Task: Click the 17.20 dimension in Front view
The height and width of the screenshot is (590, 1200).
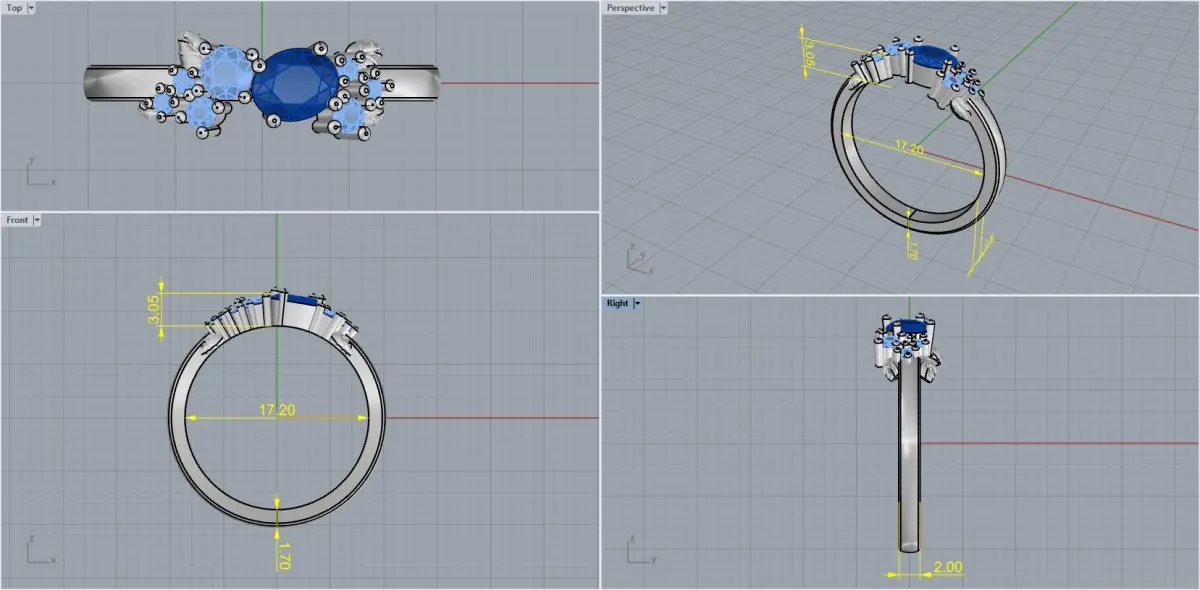Action: click(277, 410)
